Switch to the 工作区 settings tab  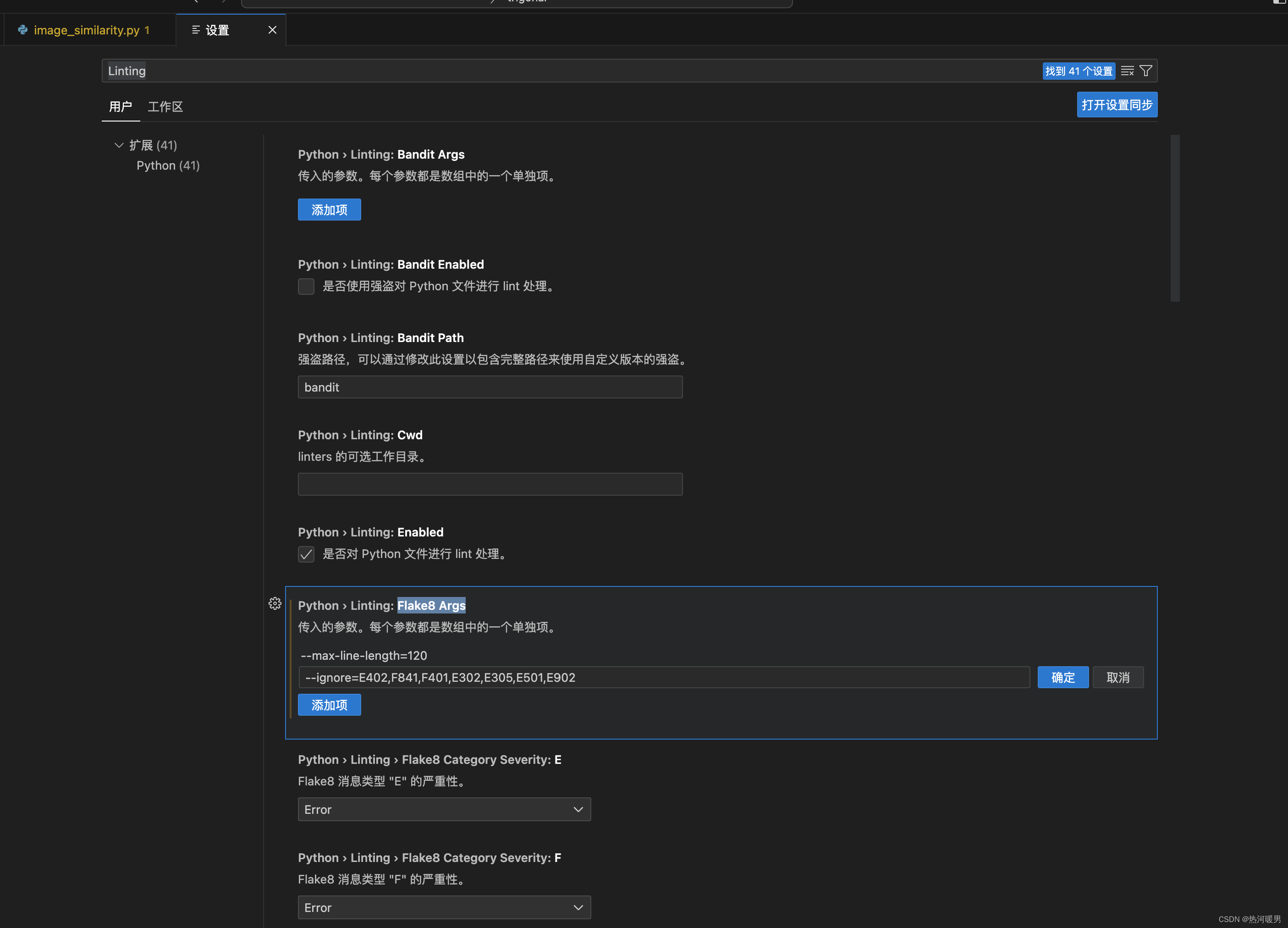165,107
